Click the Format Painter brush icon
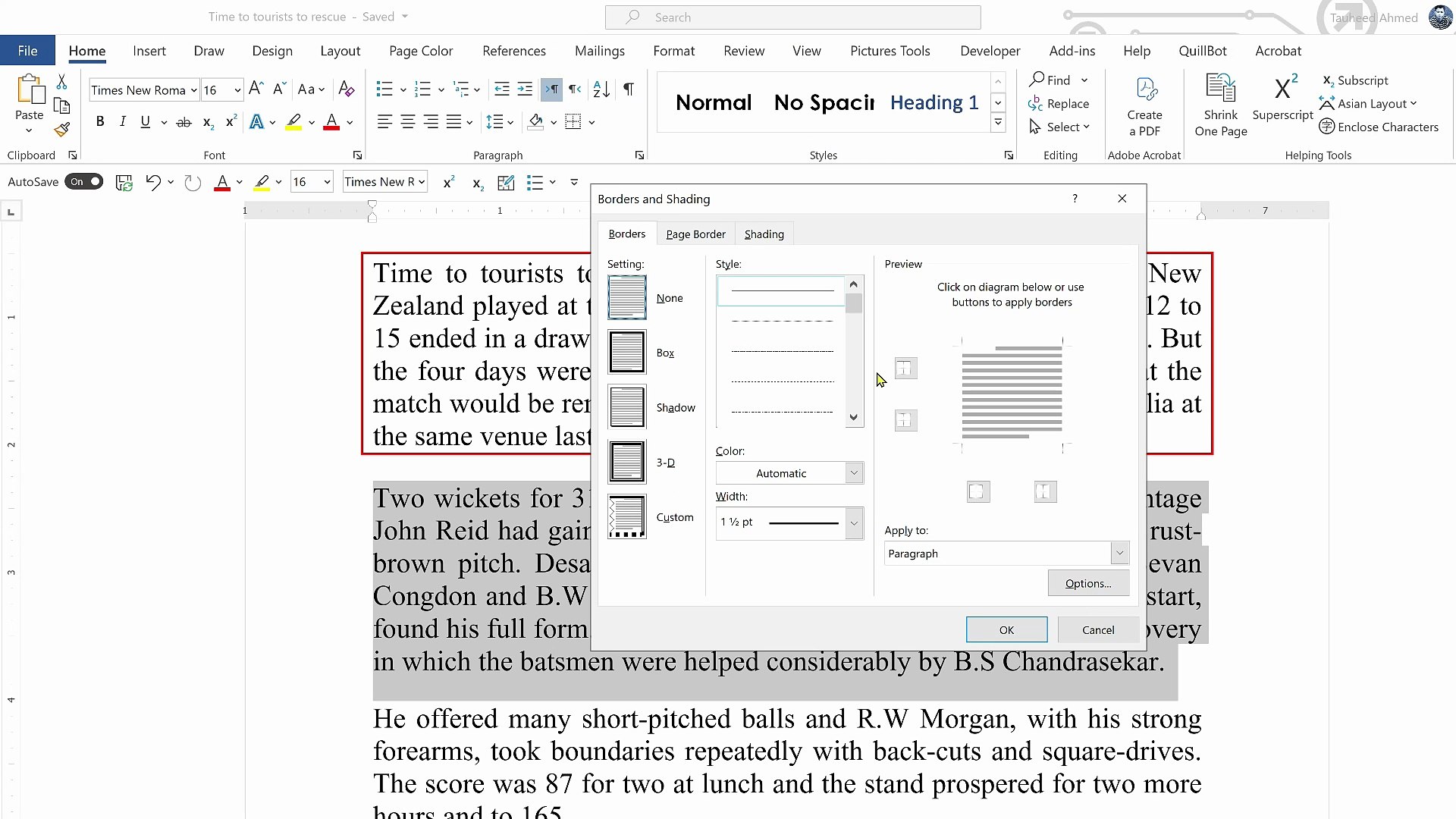This screenshot has height=819, width=1456. click(62, 130)
